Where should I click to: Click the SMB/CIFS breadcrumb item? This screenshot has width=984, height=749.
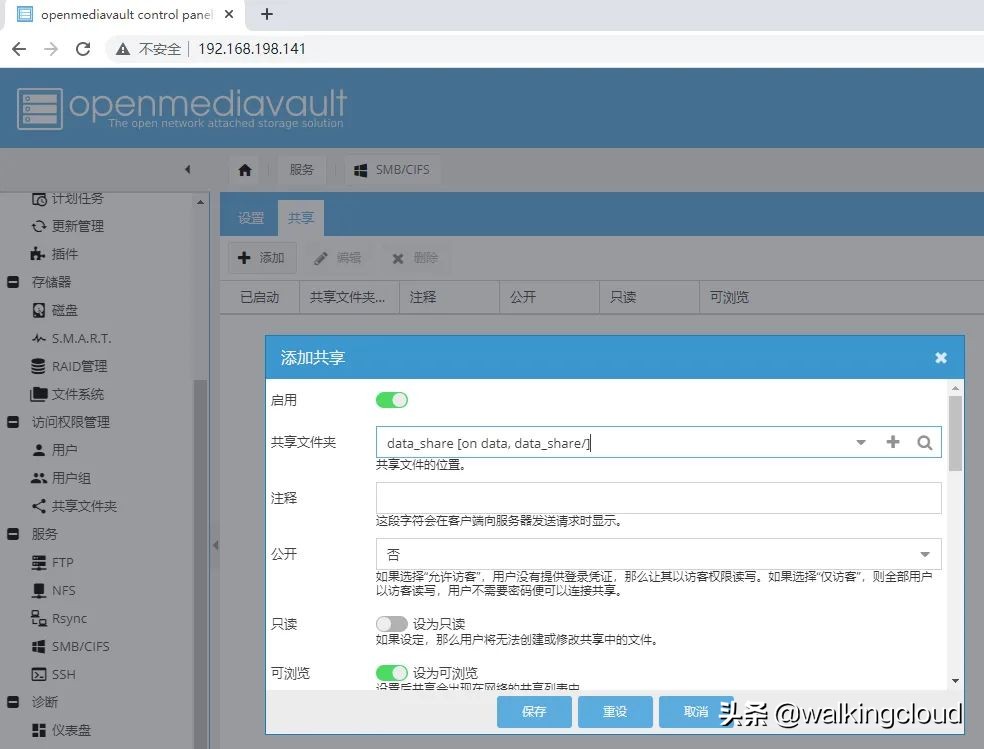tap(392, 169)
